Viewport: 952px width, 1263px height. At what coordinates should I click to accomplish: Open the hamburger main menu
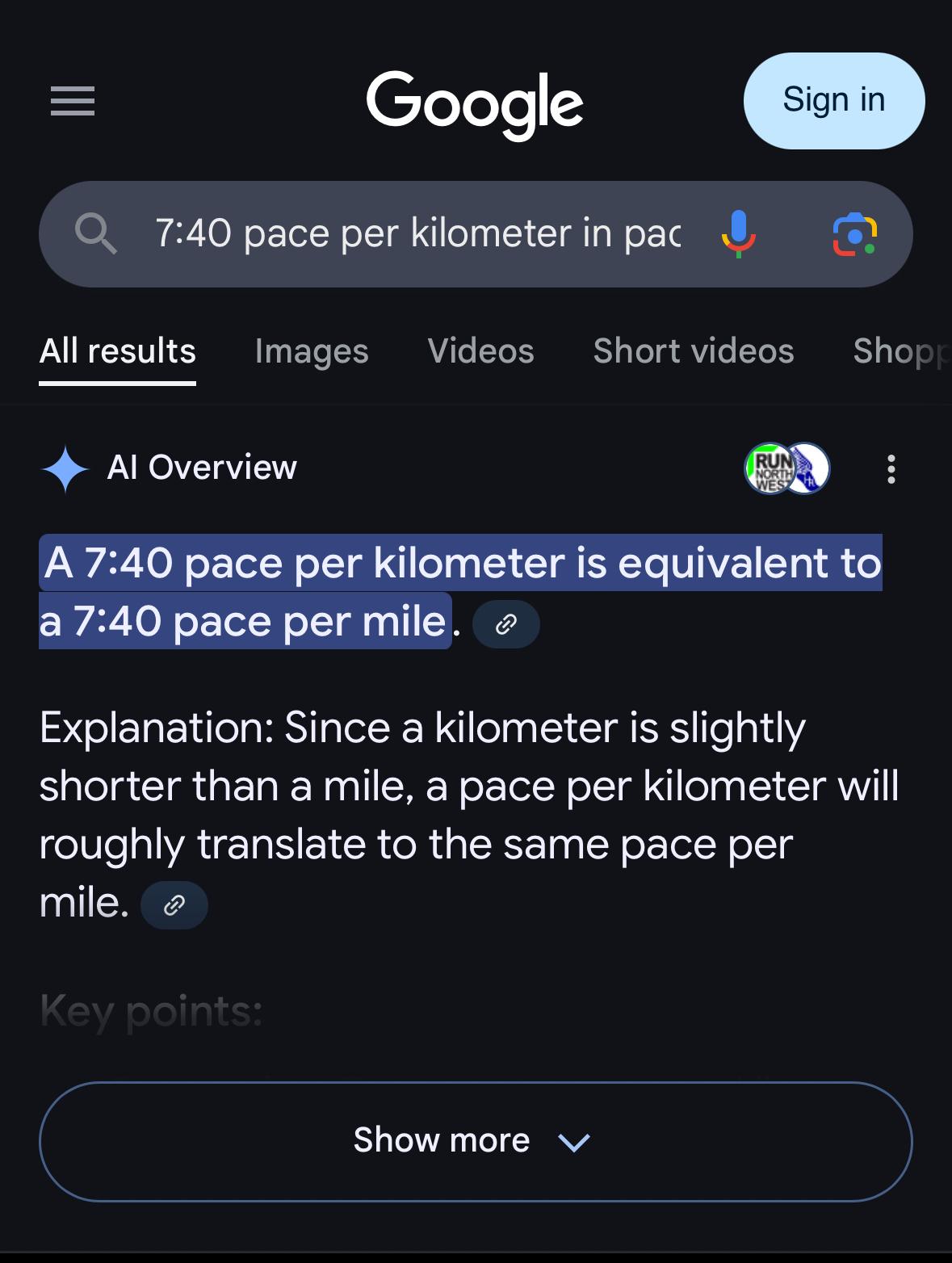73,101
